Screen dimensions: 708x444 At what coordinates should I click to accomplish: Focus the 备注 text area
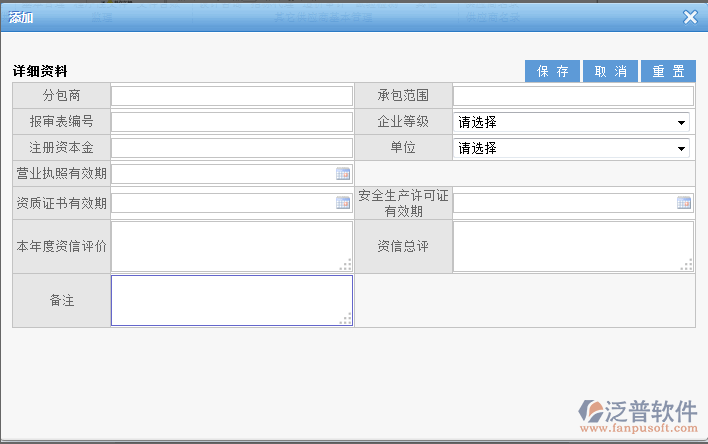tap(232, 300)
